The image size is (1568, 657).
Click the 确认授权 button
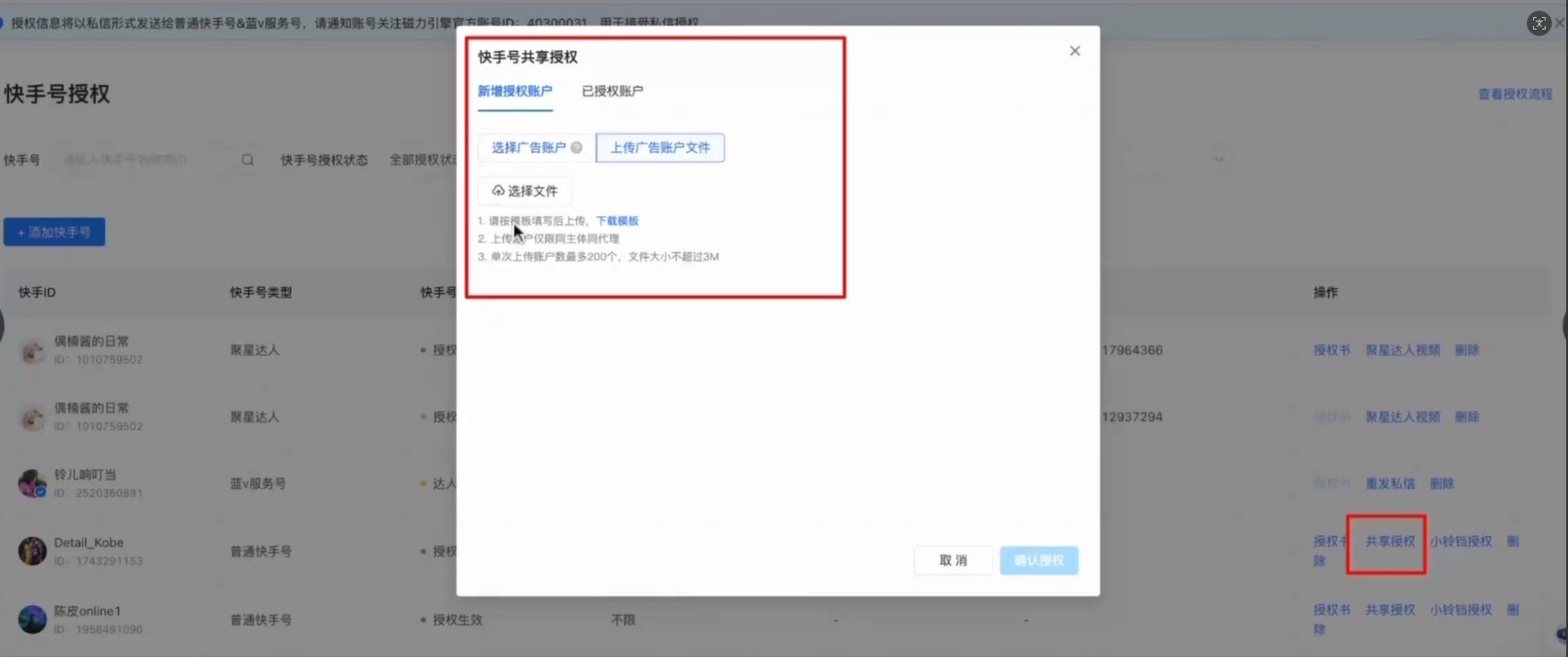point(1039,560)
